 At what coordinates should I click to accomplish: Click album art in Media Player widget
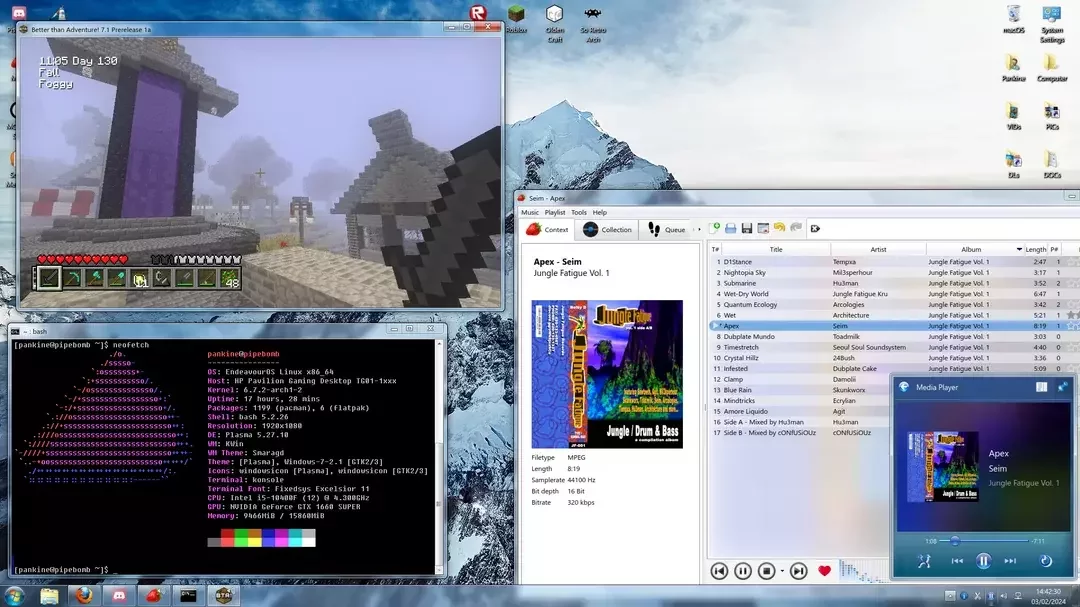pyautogui.click(x=943, y=467)
